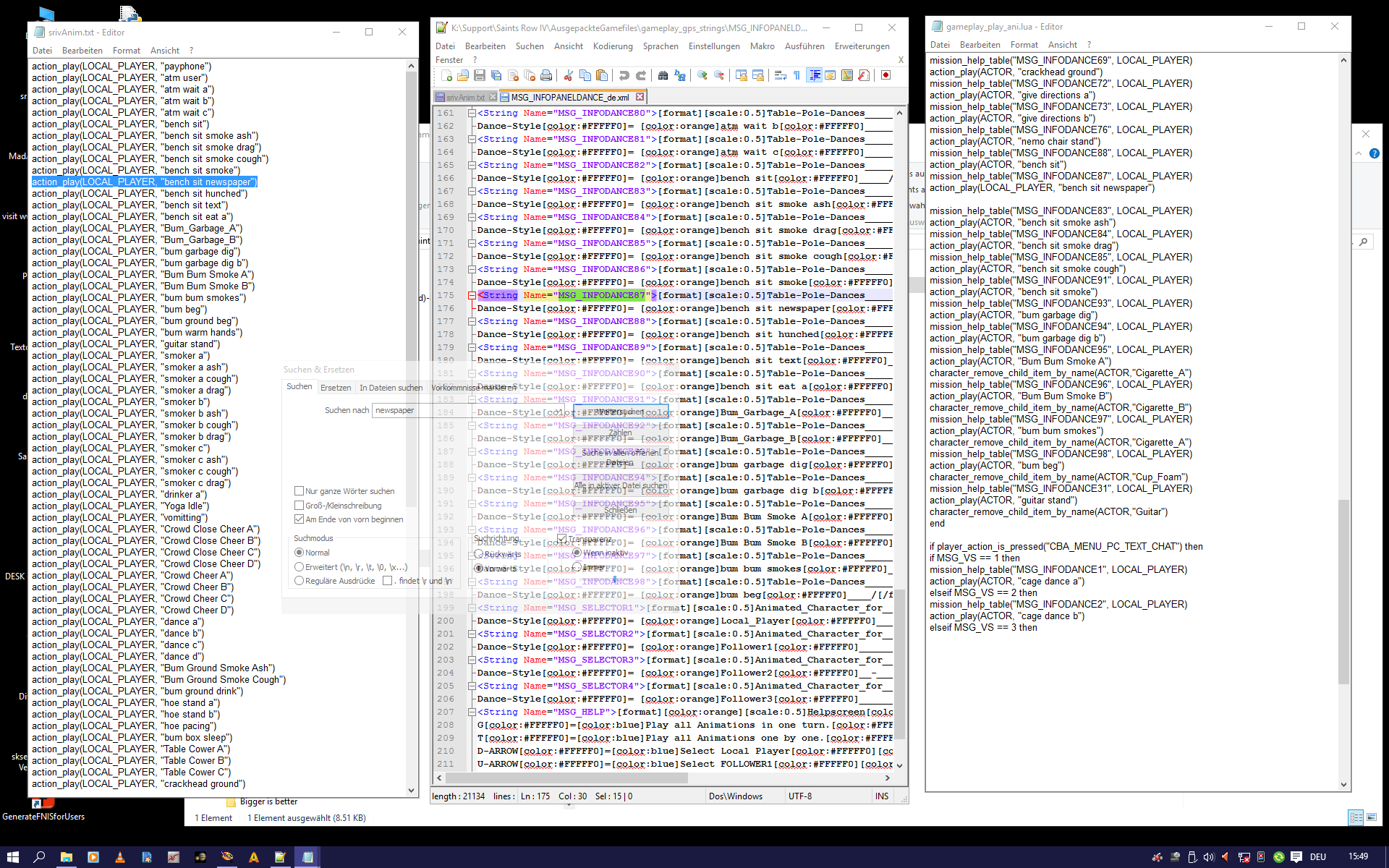Screen dimensions: 1389x868
Task: Open VLC from the taskbar
Action: [119, 857]
